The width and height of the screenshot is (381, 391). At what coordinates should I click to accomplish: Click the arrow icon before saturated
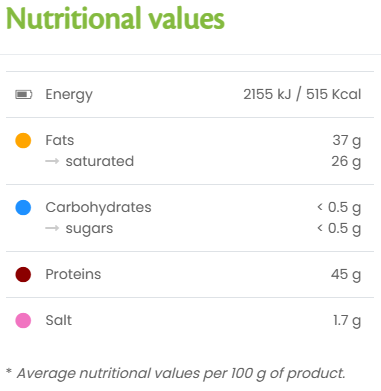[52, 161]
